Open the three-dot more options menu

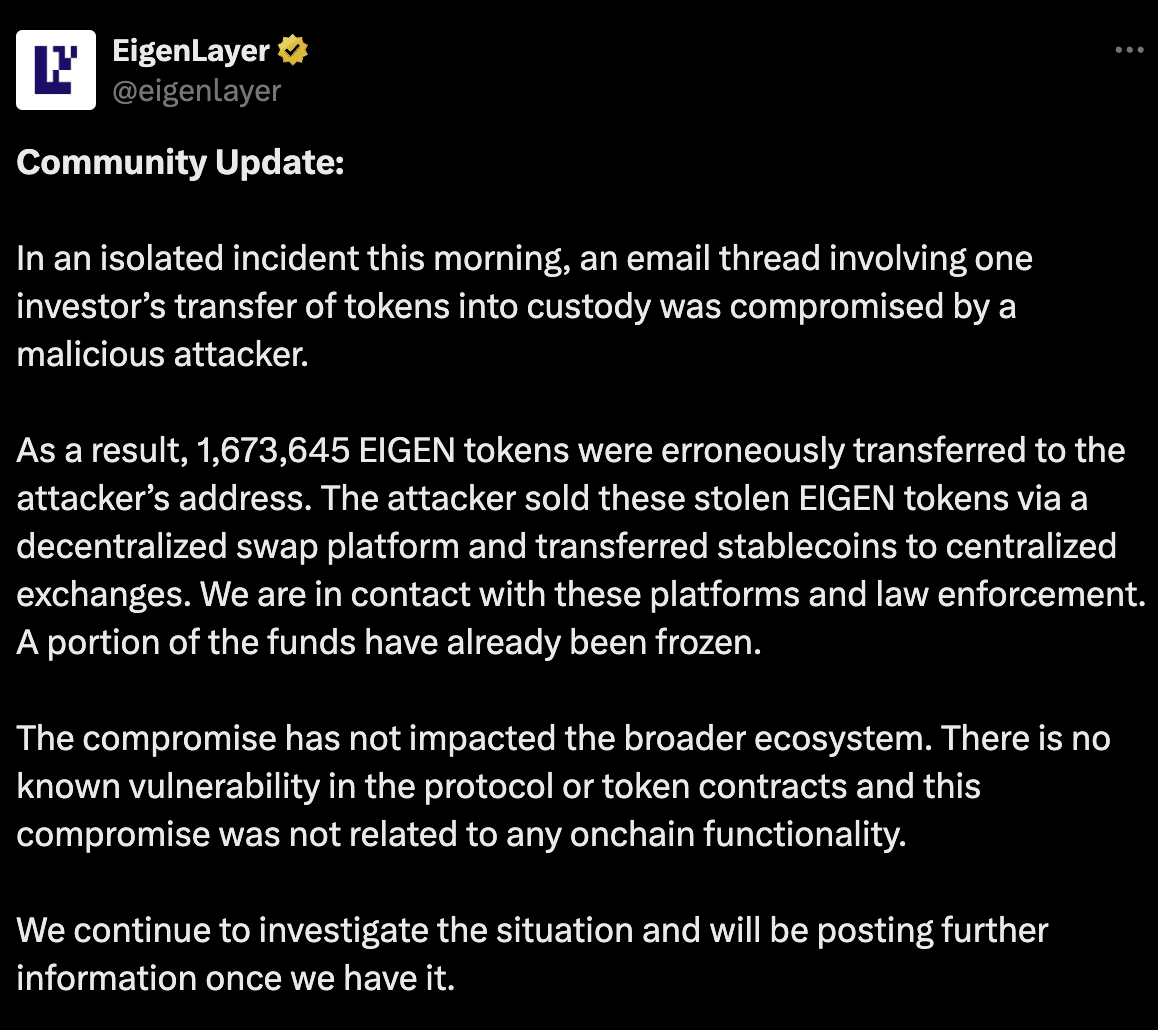click(x=1129, y=50)
